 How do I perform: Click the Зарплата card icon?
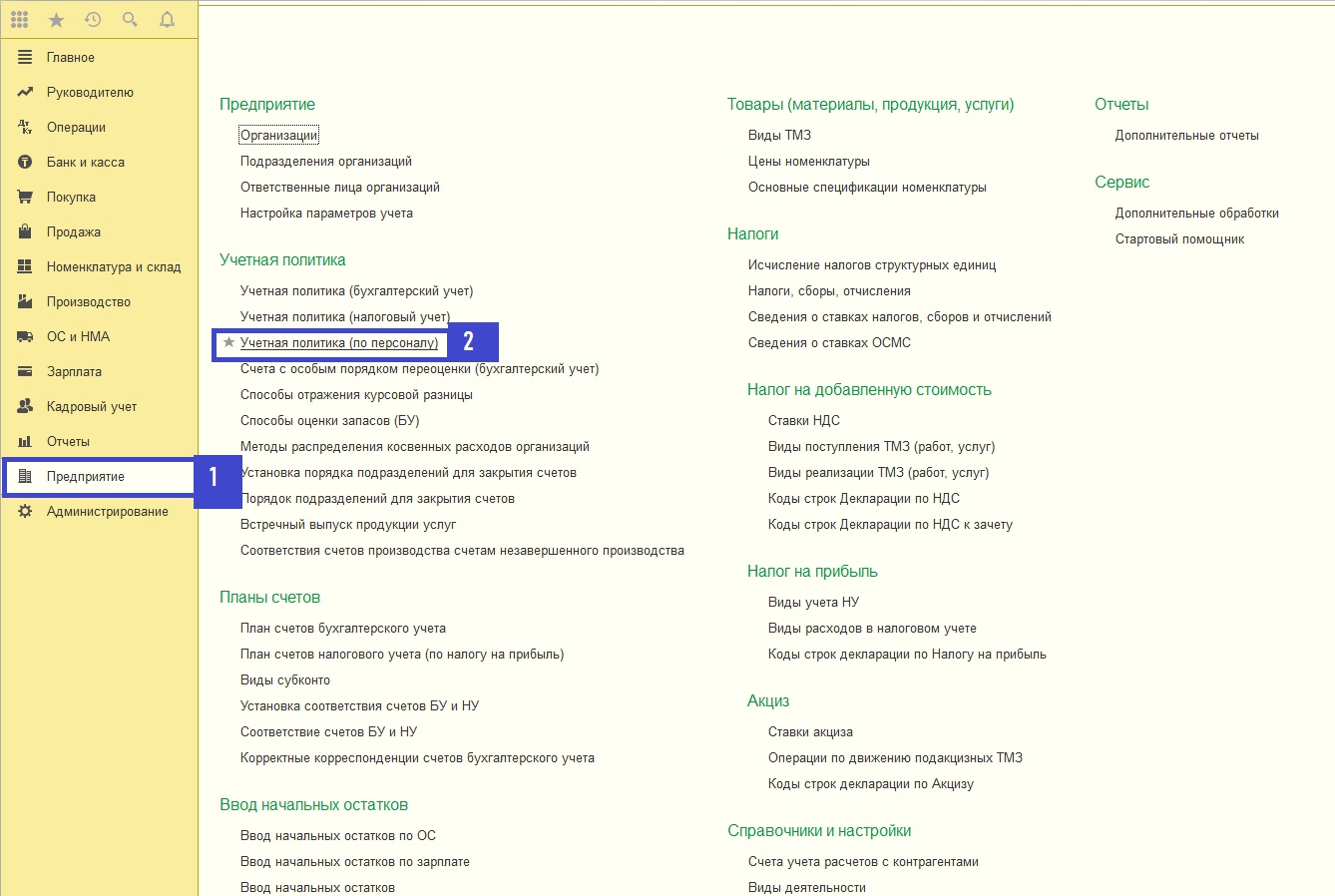25,371
